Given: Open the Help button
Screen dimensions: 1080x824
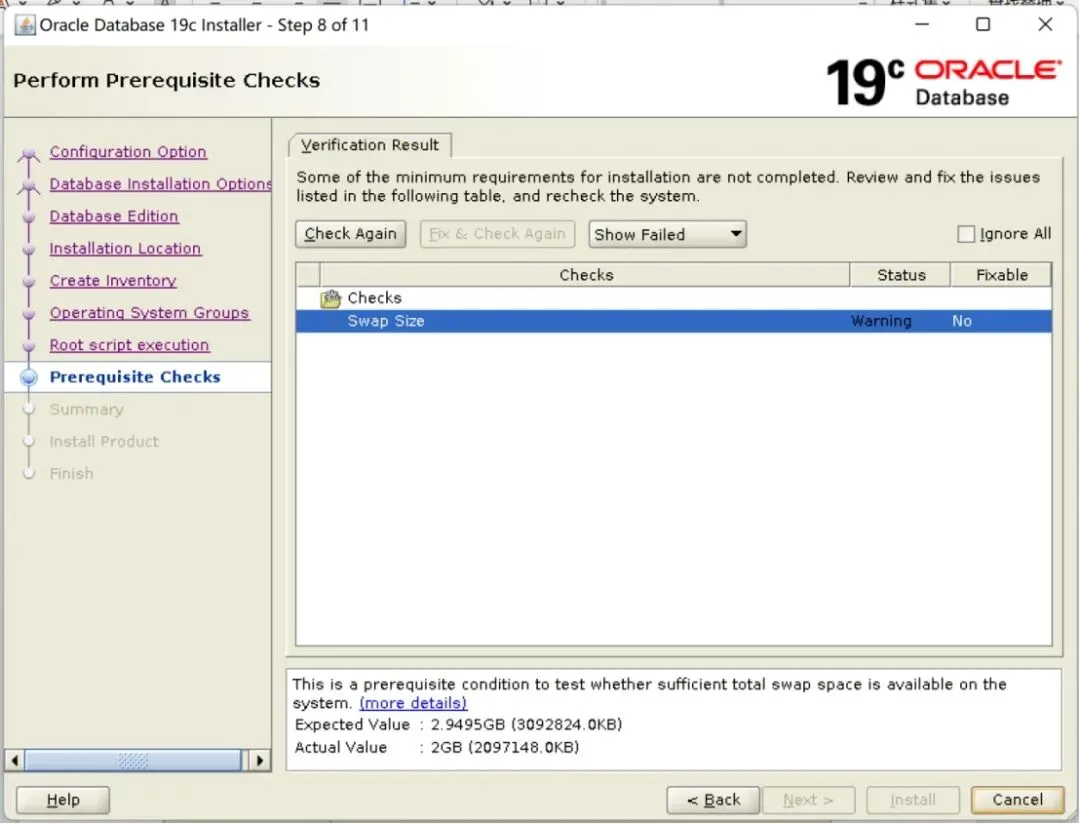Looking at the screenshot, I should pos(63,800).
